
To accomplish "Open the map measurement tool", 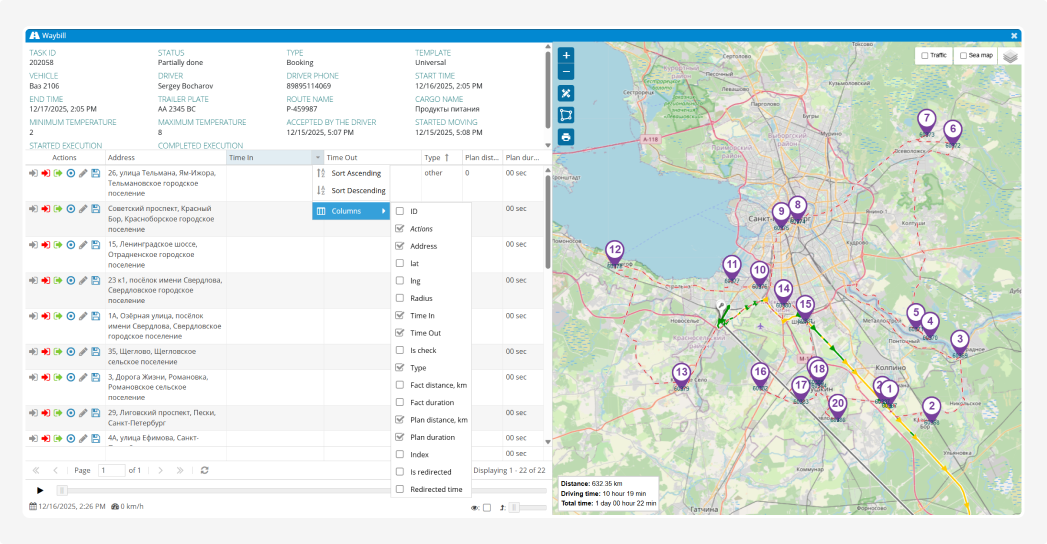I will click(566, 93).
